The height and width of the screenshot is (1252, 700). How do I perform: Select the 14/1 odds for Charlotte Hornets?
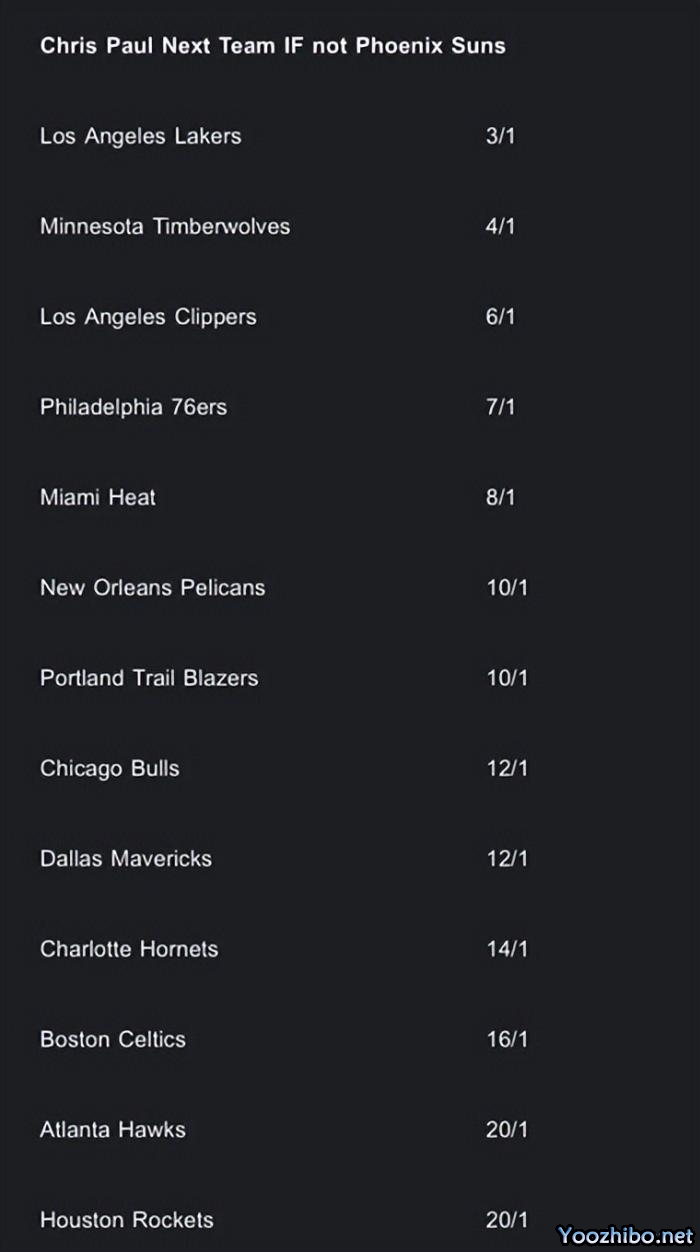click(507, 949)
